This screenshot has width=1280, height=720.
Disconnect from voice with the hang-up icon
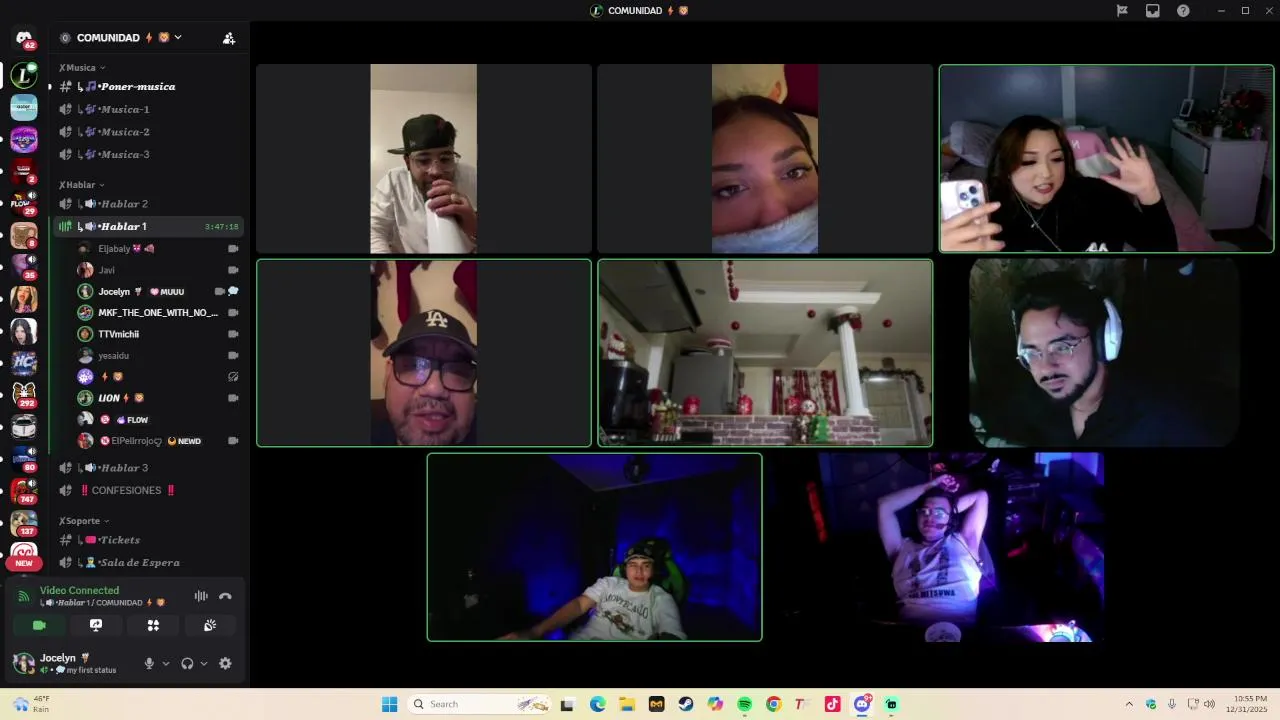tap(225, 596)
